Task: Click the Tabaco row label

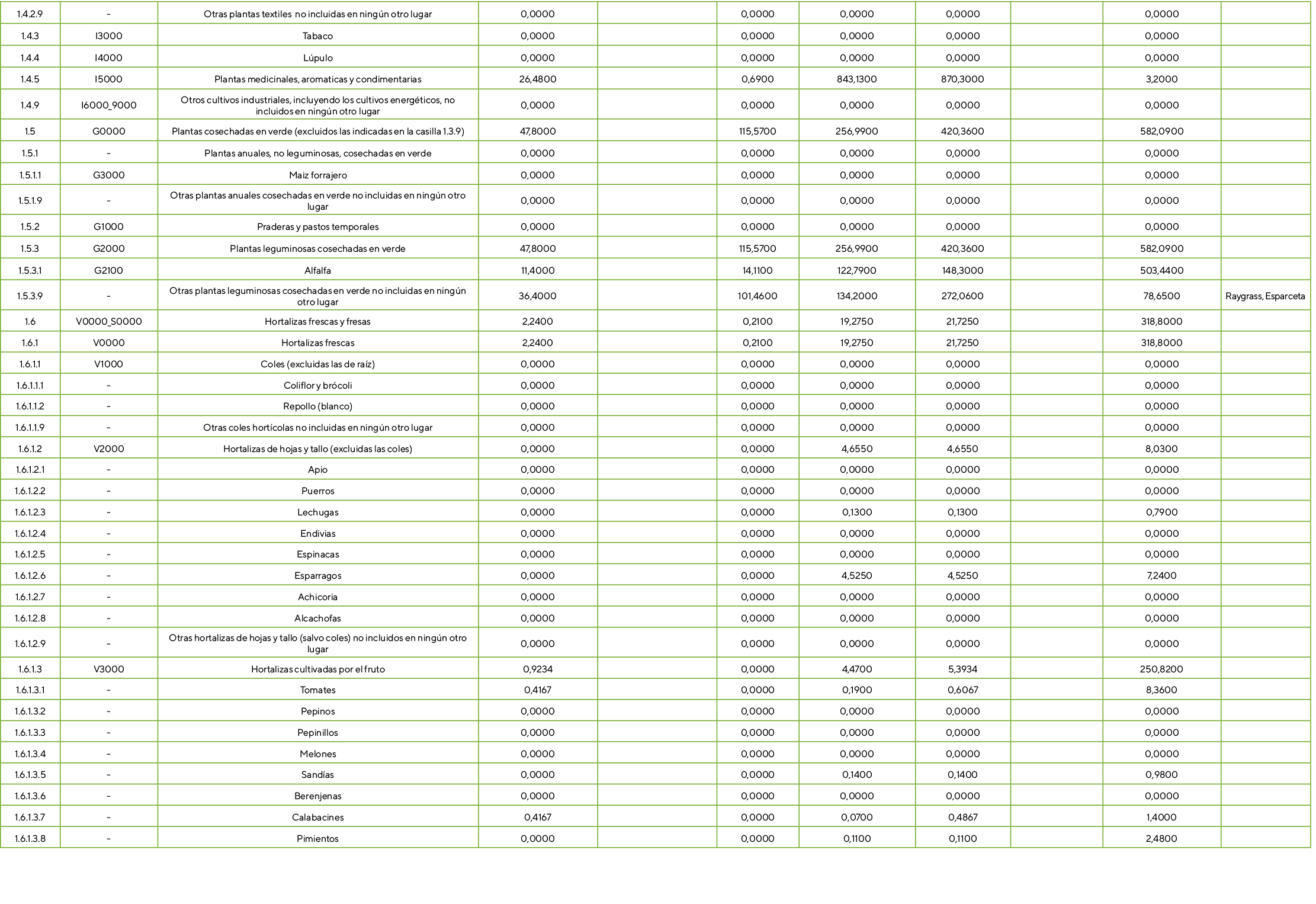Action: [x=317, y=36]
